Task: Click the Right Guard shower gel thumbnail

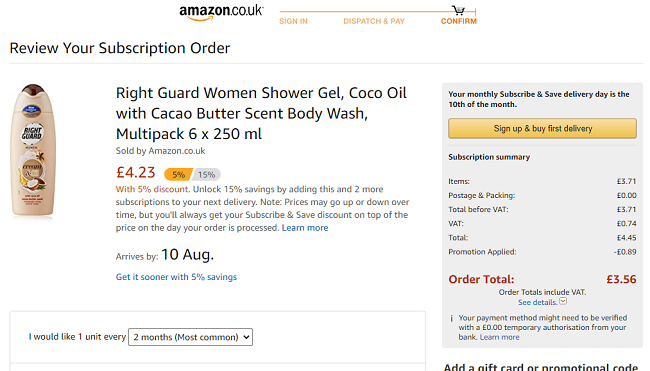Action: pyautogui.click(x=33, y=150)
